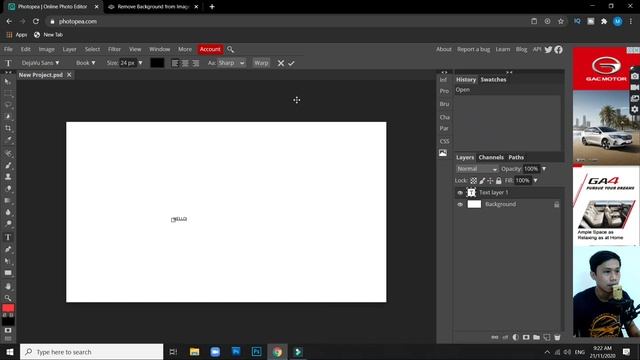This screenshot has height=360, width=640.
Task: Select the Gradient tool
Action: coord(8,200)
